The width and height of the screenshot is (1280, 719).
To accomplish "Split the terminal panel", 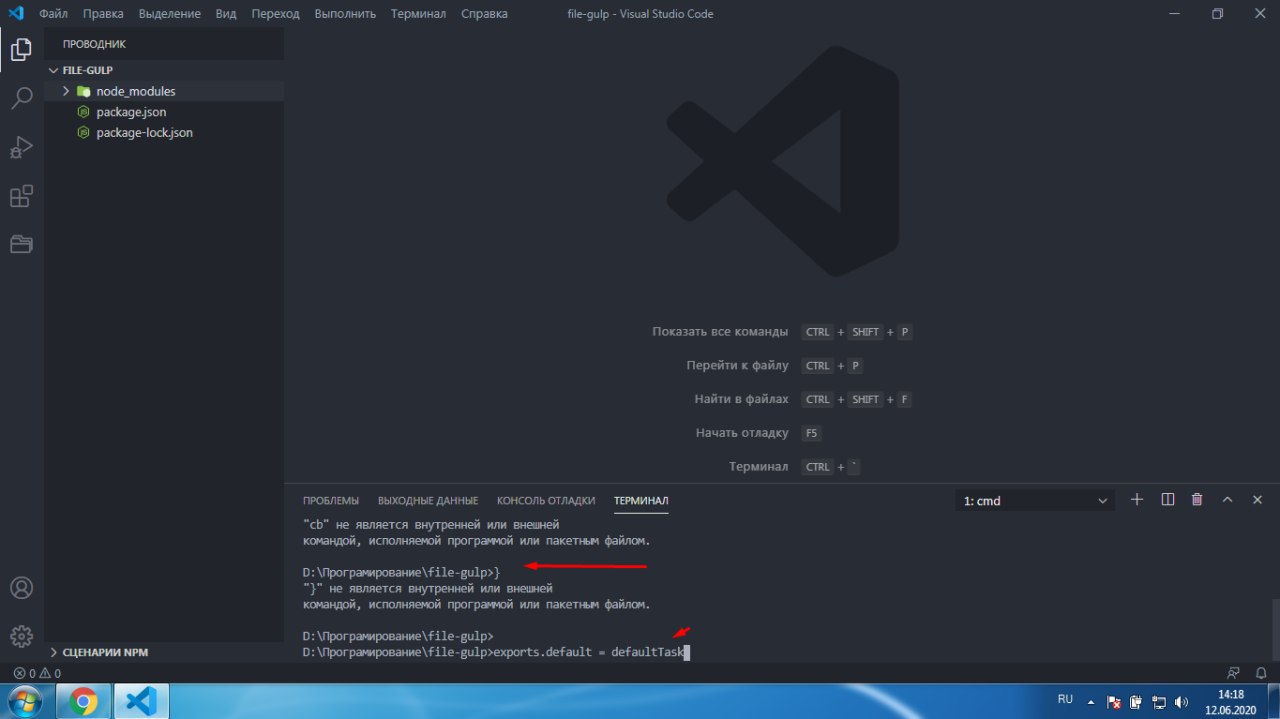I will tap(1167, 500).
